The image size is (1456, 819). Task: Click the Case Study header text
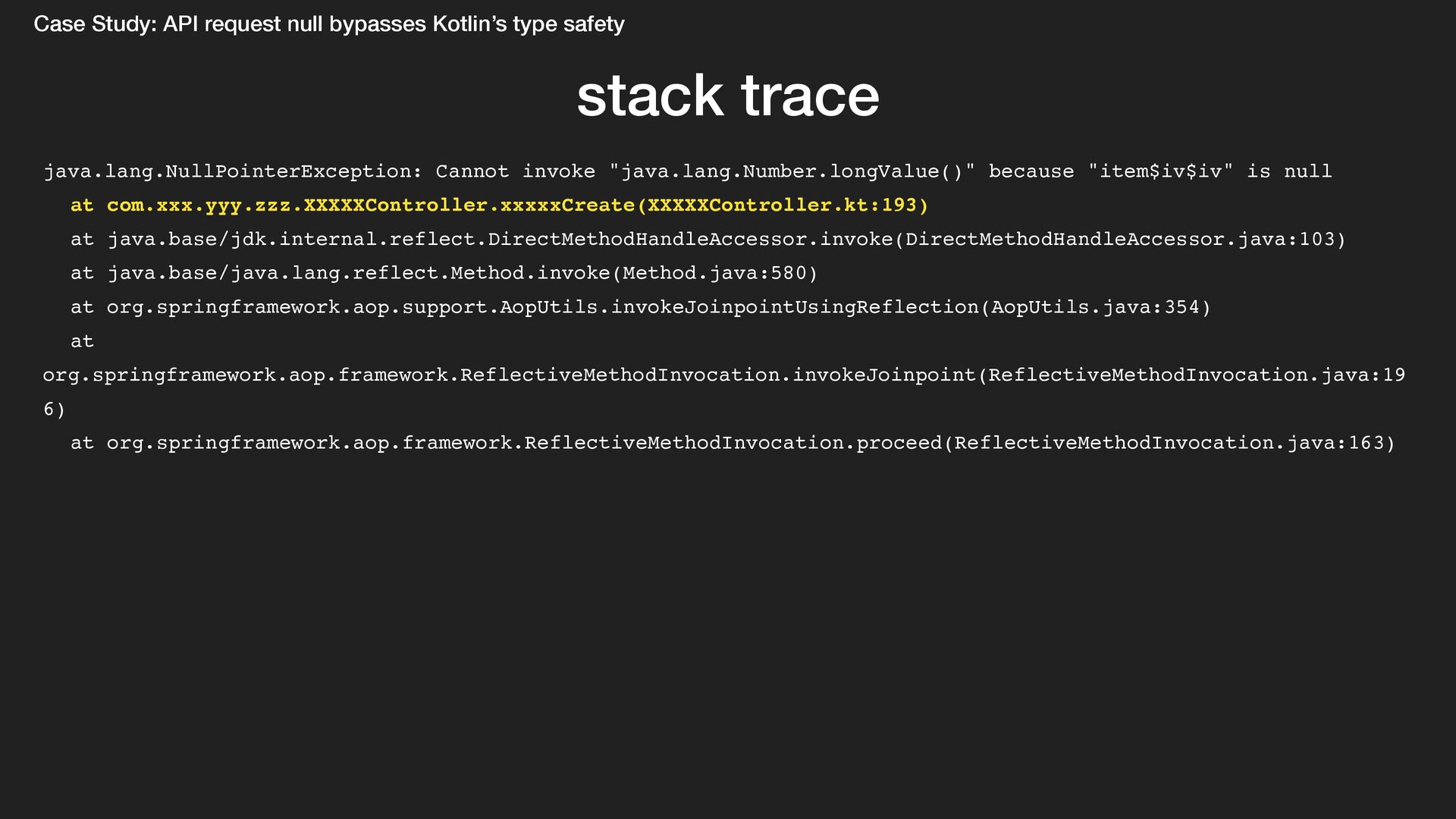(x=328, y=24)
